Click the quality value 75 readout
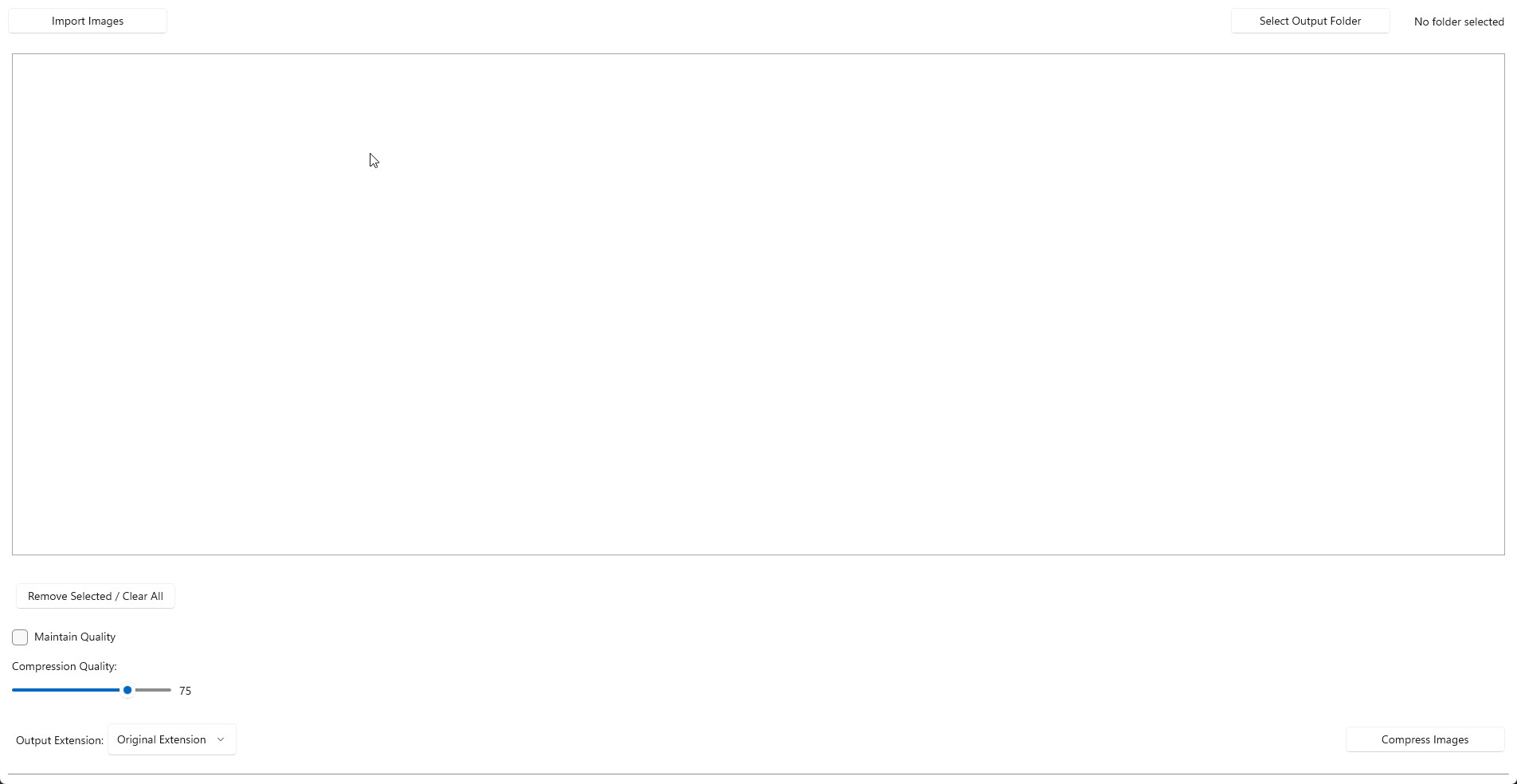Screen dimensions: 1517x784 (x=186, y=691)
